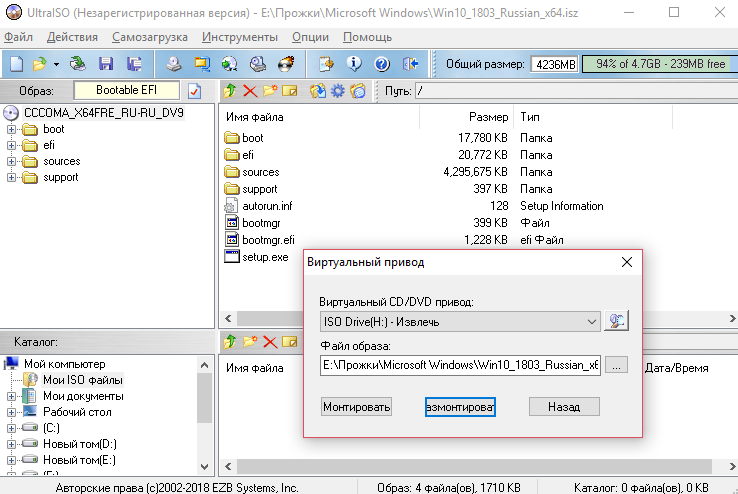Open the Файл menu
Image resolution: width=738 pixels, height=494 pixels.
pos(18,37)
